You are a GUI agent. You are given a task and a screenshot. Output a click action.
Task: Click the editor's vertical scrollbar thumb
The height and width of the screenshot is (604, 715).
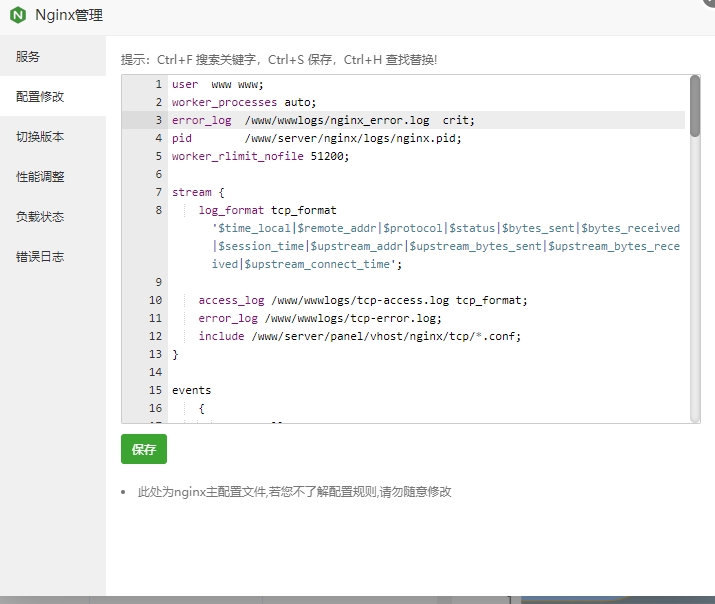pyautogui.click(x=694, y=106)
